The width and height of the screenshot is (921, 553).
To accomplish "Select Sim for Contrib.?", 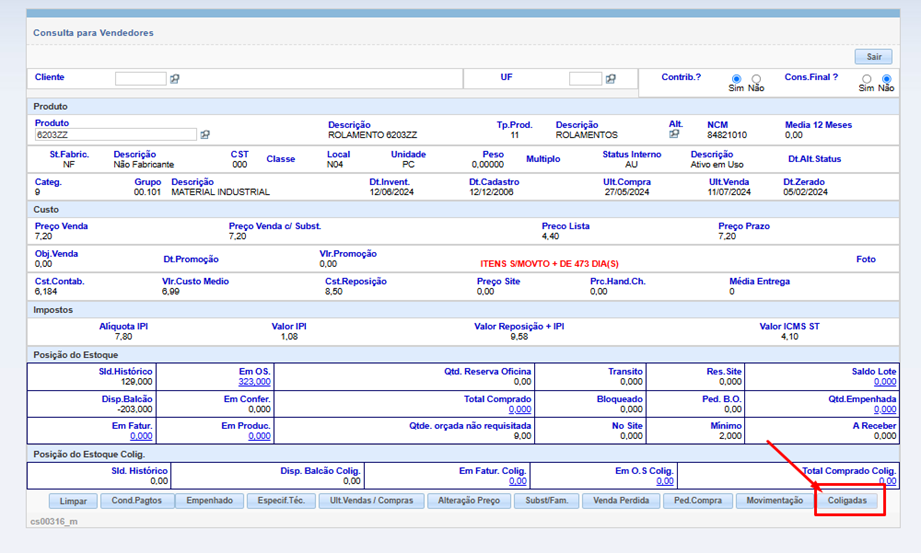I will (x=736, y=79).
